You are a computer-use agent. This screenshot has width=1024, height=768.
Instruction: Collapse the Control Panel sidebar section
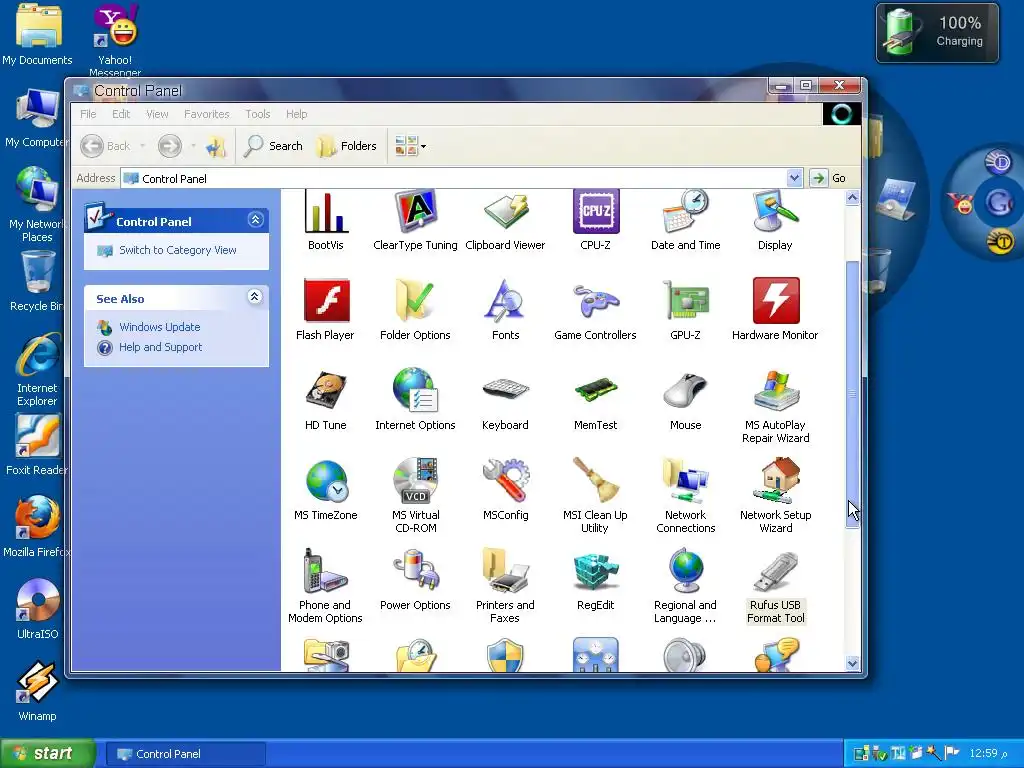point(255,219)
